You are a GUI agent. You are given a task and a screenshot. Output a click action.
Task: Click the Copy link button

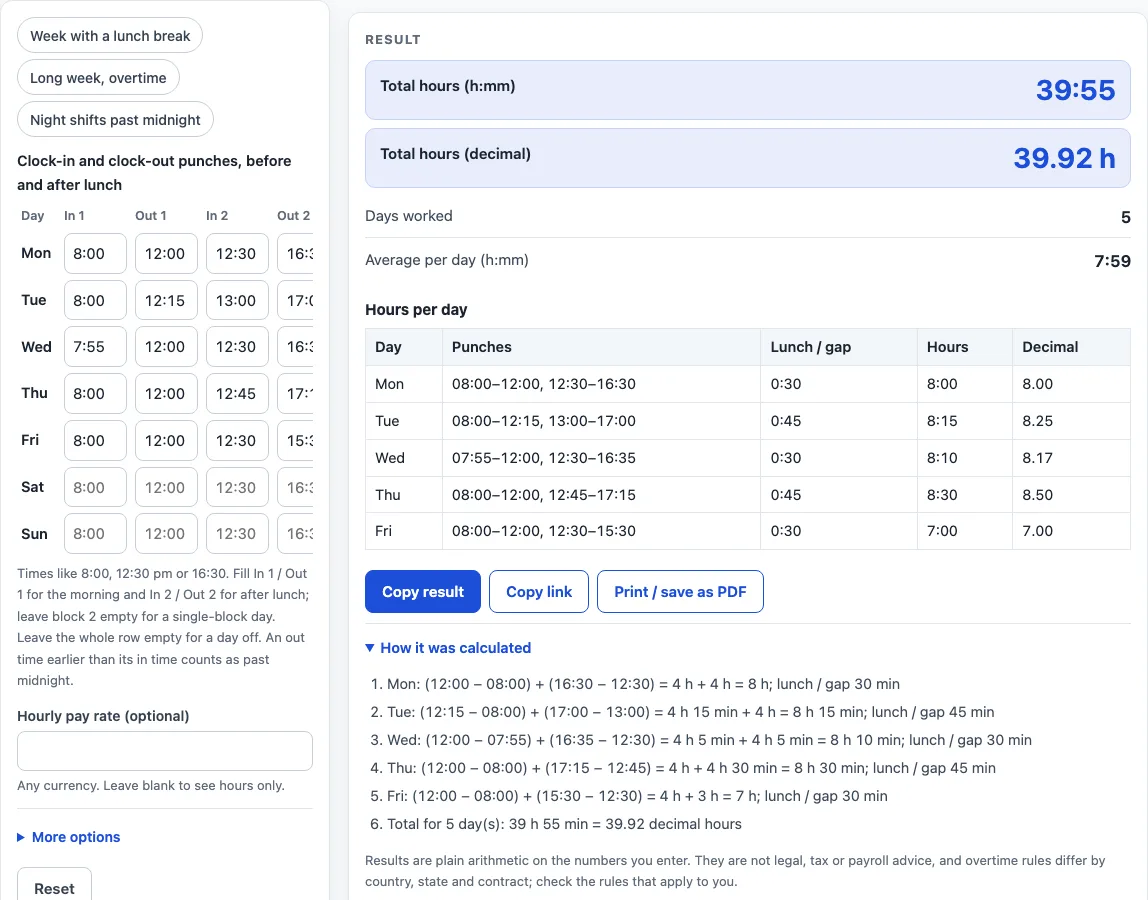tap(539, 592)
